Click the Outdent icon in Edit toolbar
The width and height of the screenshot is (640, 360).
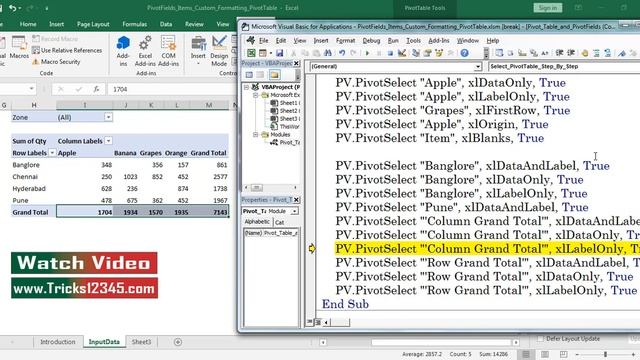(571, 53)
